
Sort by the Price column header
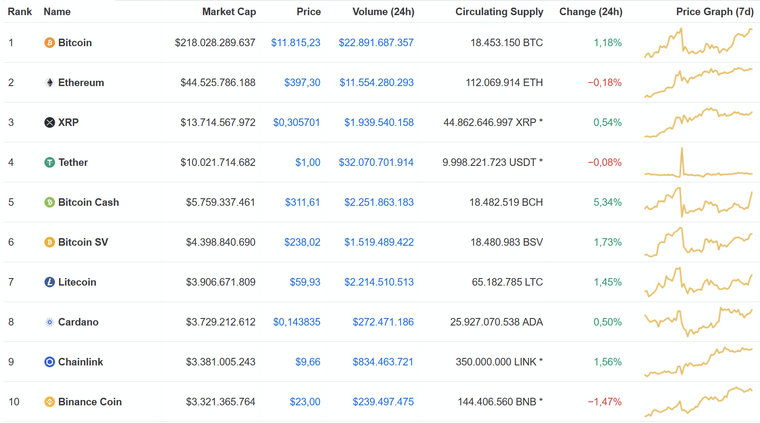click(309, 12)
